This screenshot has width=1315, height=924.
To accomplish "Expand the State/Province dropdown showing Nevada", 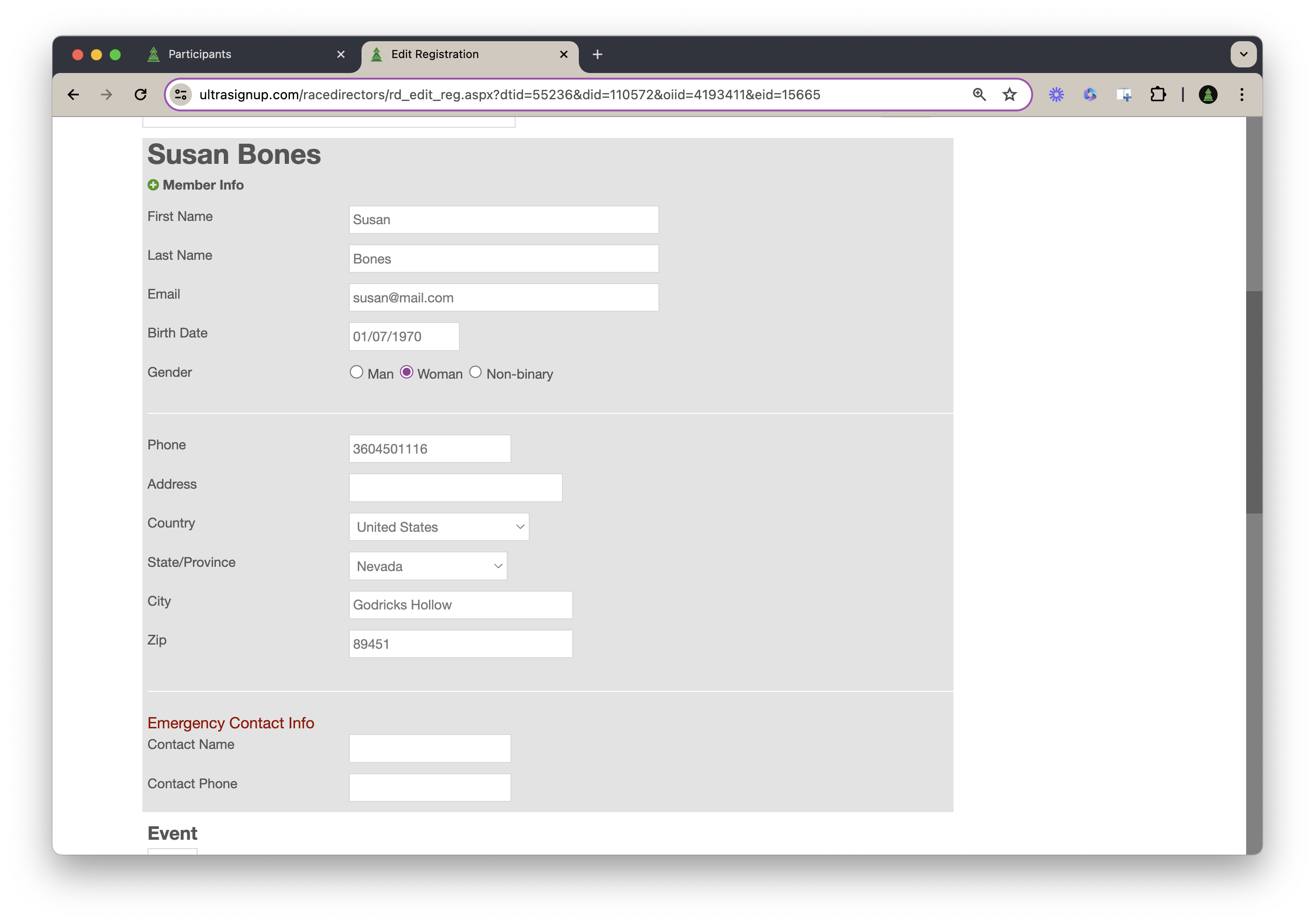I will [x=428, y=566].
